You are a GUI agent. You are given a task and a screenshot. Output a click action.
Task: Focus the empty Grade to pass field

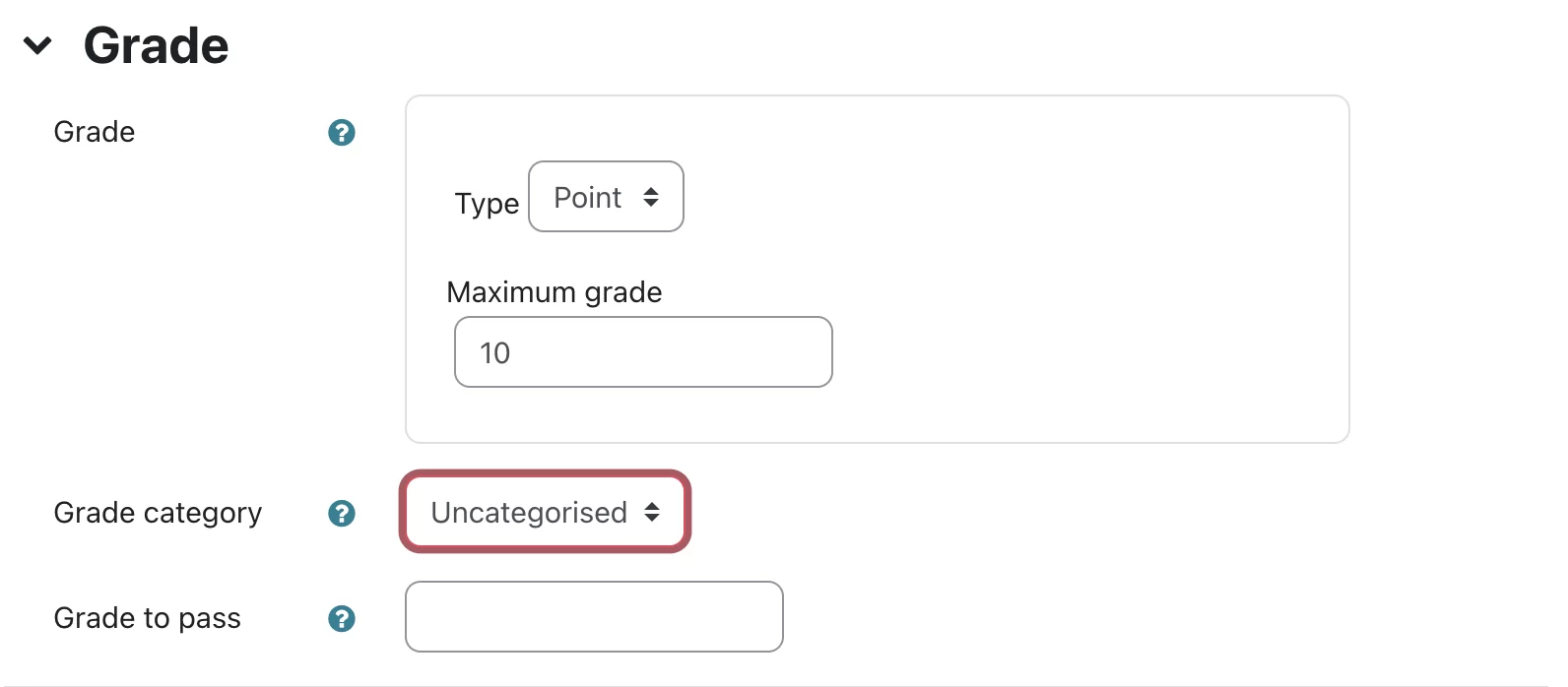pos(594,617)
